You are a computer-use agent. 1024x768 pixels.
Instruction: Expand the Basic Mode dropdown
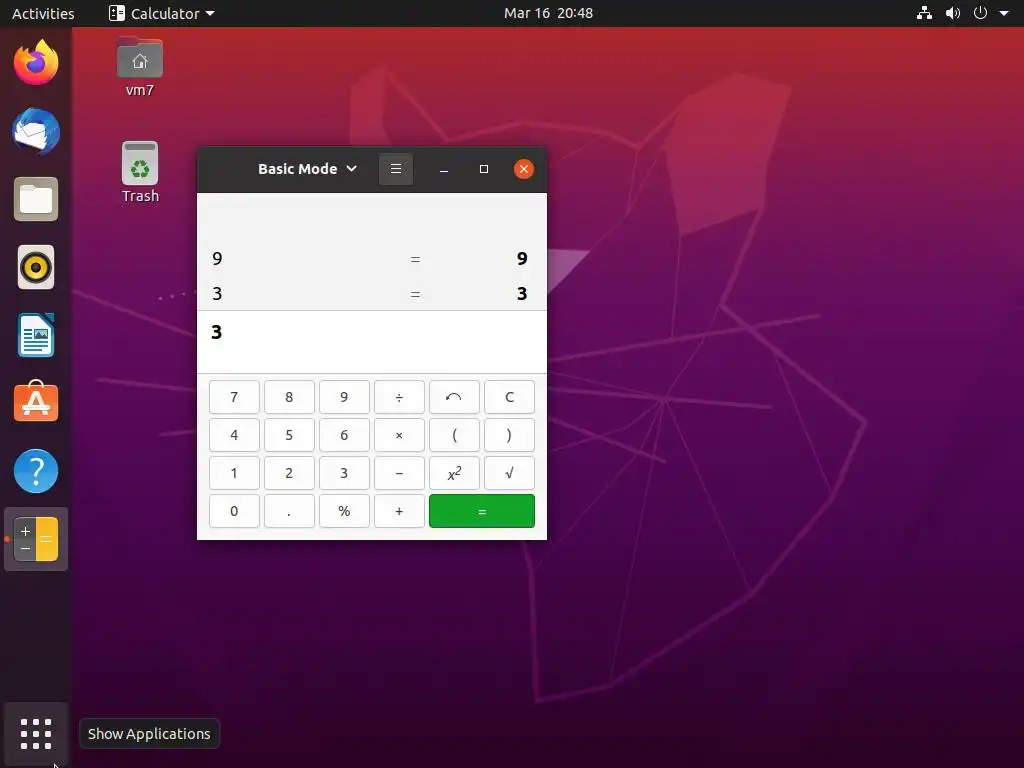pyautogui.click(x=308, y=169)
